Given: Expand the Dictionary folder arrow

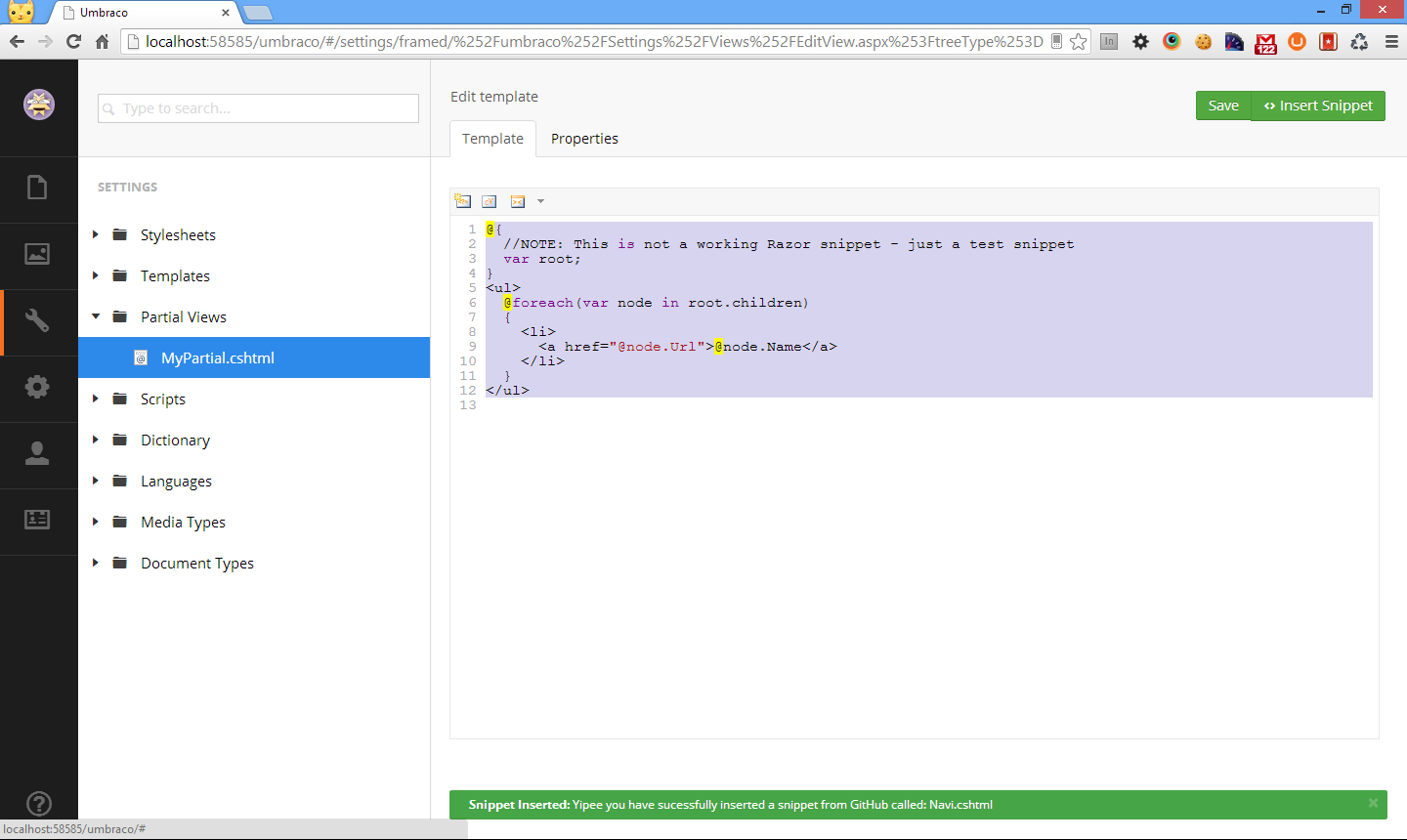Looking at the screenshot, I should (96, 440).
